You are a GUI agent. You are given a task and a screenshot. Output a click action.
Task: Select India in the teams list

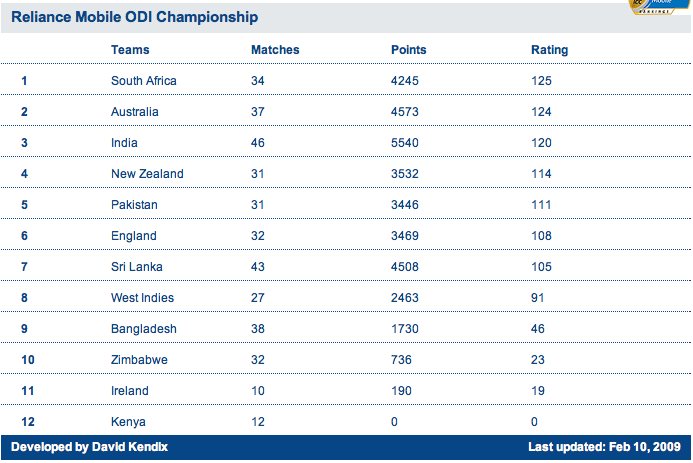point(125,143)
